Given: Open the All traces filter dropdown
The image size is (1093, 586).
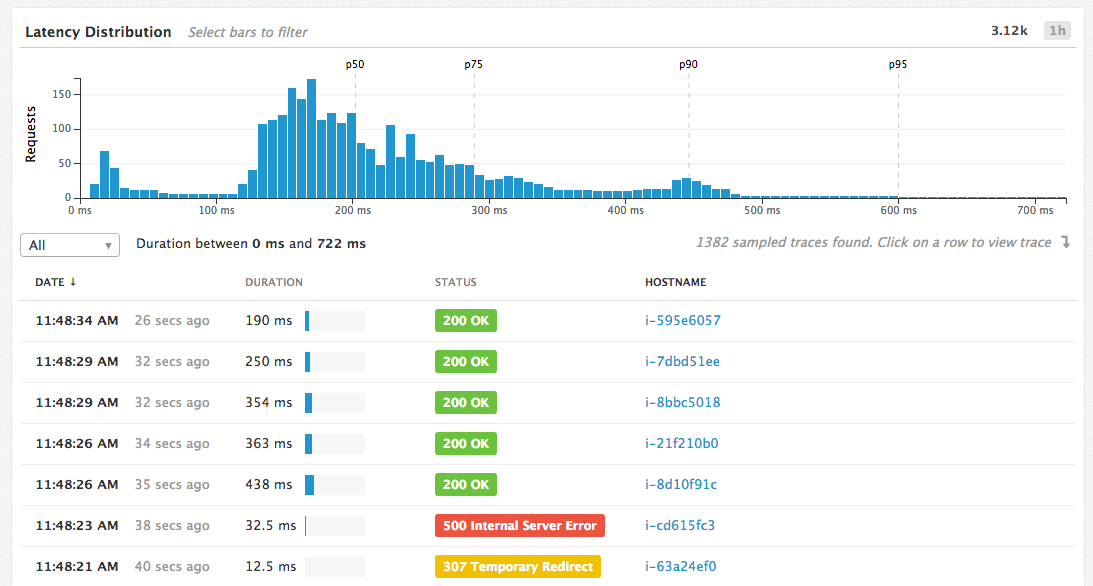Looking at the screenshot, I should [70, 245].
